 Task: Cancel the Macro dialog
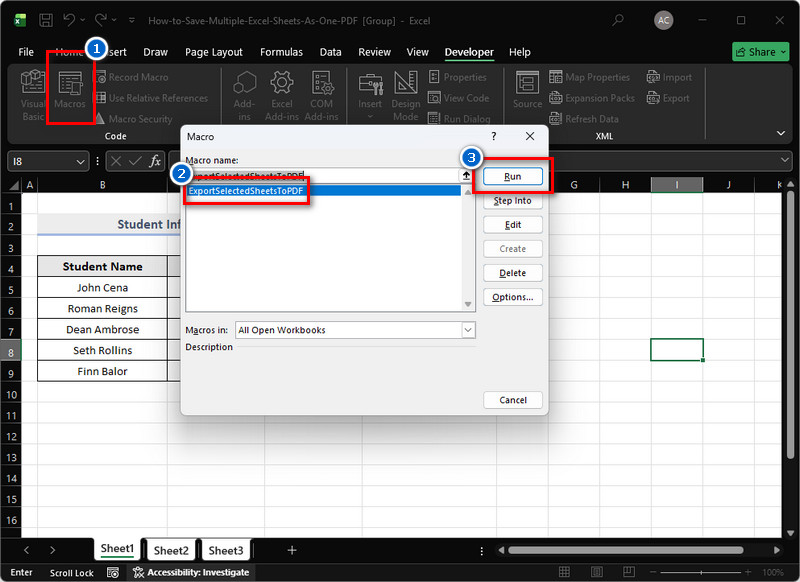(513, 400)
